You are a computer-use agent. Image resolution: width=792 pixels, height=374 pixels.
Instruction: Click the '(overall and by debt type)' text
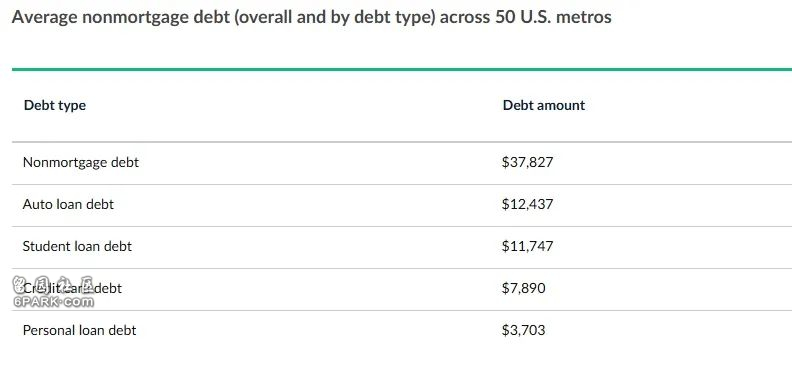[337, 18]
